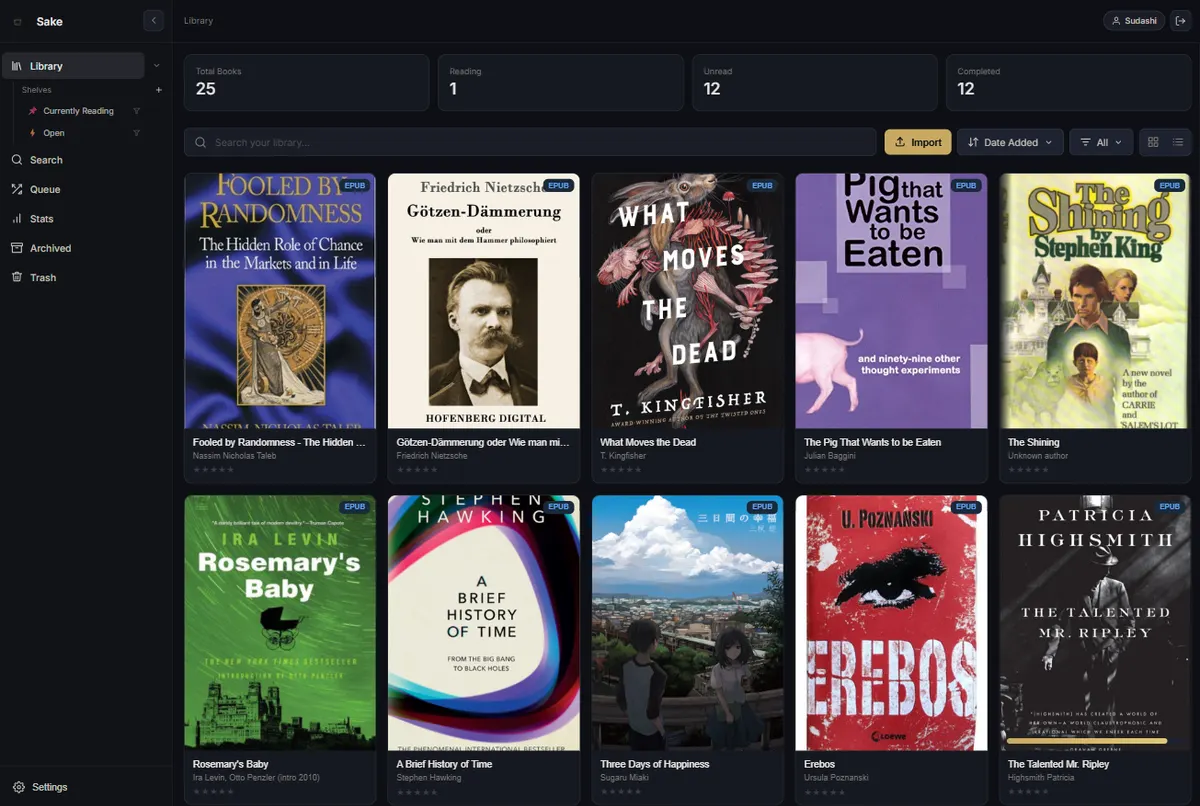1200x806 pixels.
Task: Open the All filter dropdown
Action: [1101, 142]
